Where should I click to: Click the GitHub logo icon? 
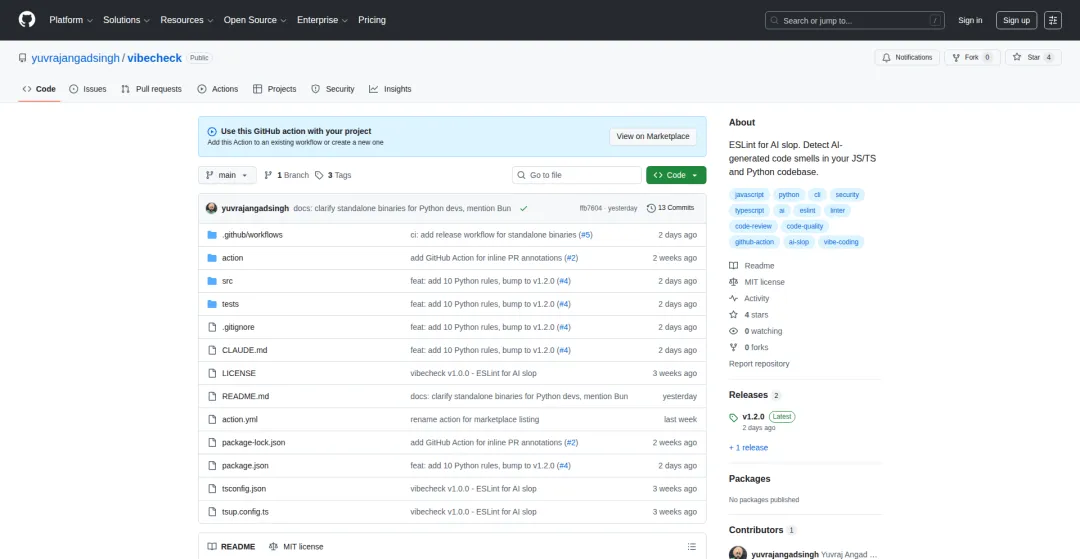point(26,20)
